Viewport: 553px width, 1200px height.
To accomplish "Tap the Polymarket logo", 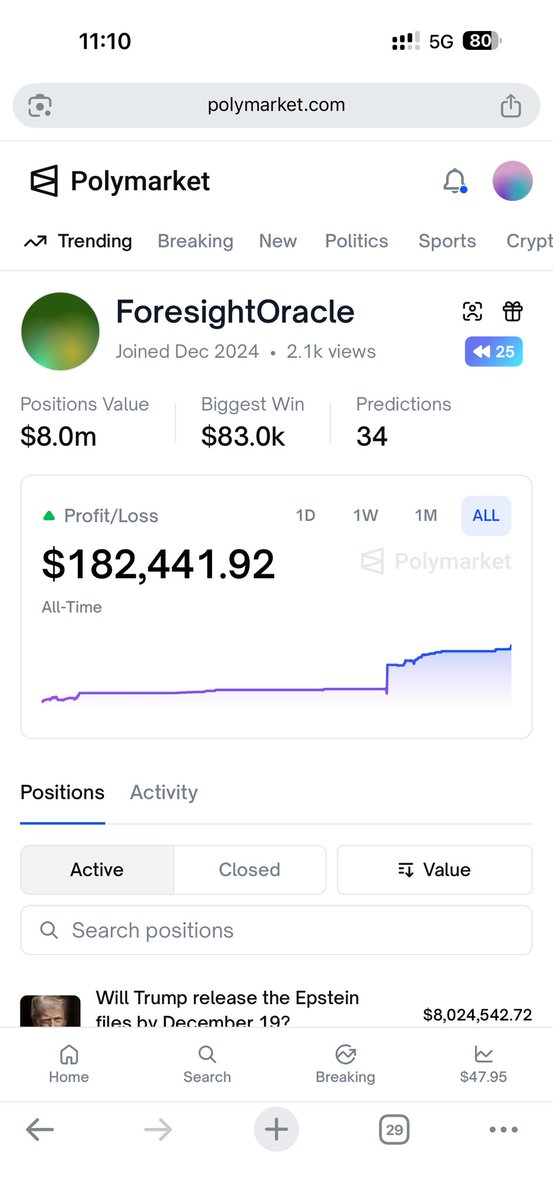I will point(119,181).
